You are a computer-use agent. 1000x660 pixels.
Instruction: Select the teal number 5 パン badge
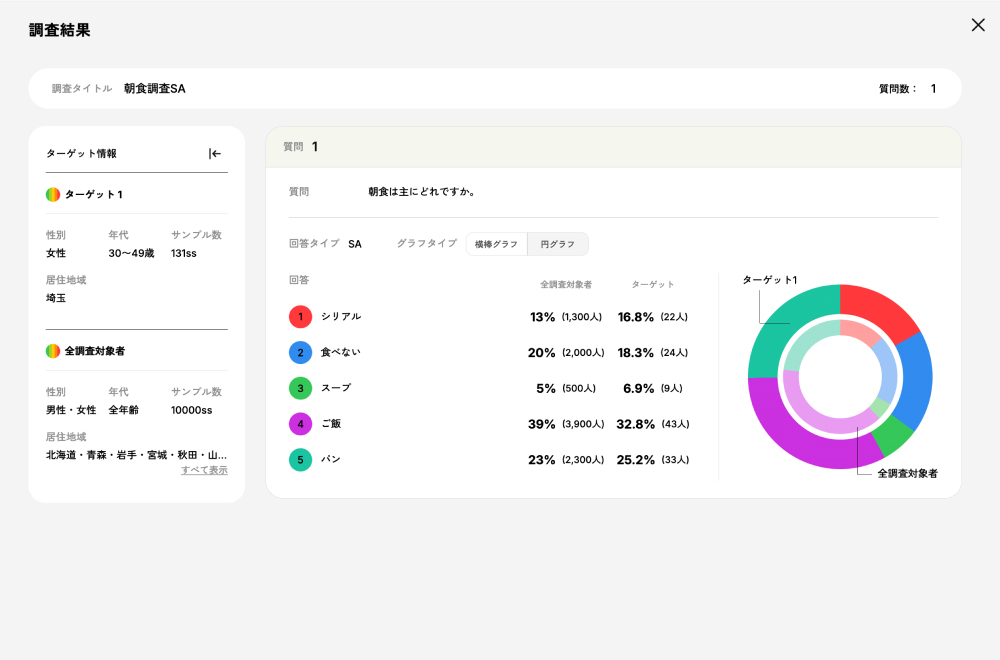pos(300,460)
